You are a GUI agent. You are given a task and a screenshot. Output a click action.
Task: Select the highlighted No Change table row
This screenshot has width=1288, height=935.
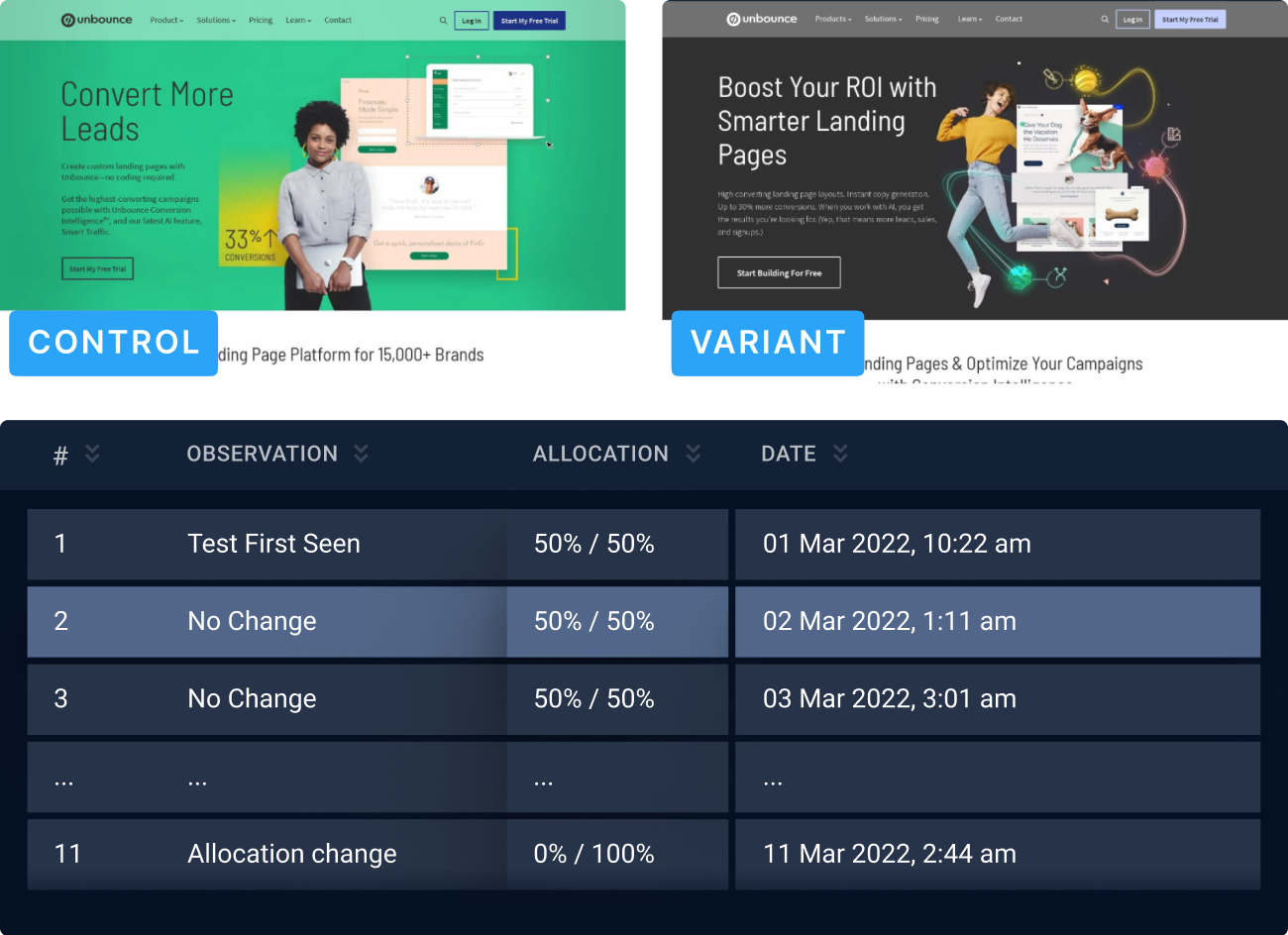pos(396,622)
